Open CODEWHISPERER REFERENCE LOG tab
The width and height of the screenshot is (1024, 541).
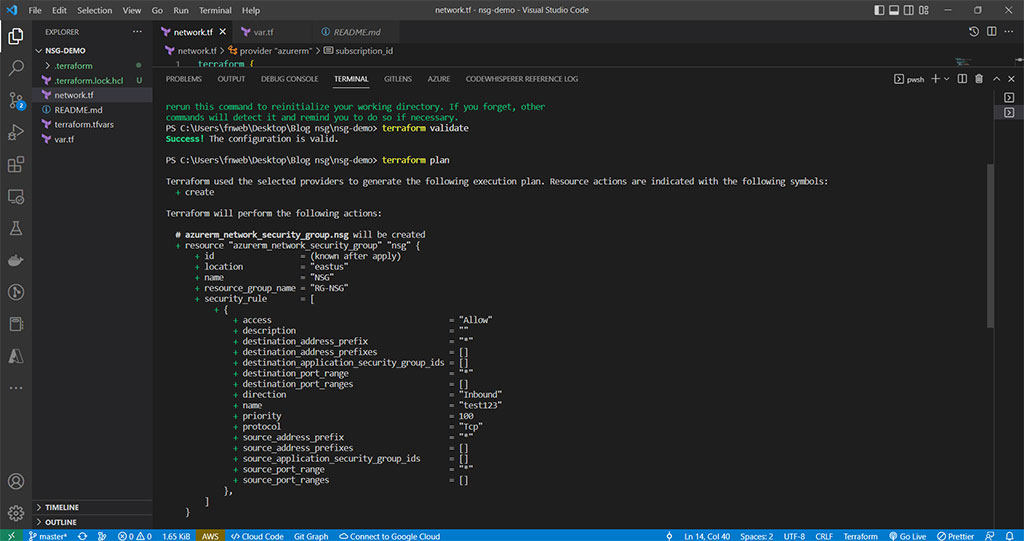(522, 78)
